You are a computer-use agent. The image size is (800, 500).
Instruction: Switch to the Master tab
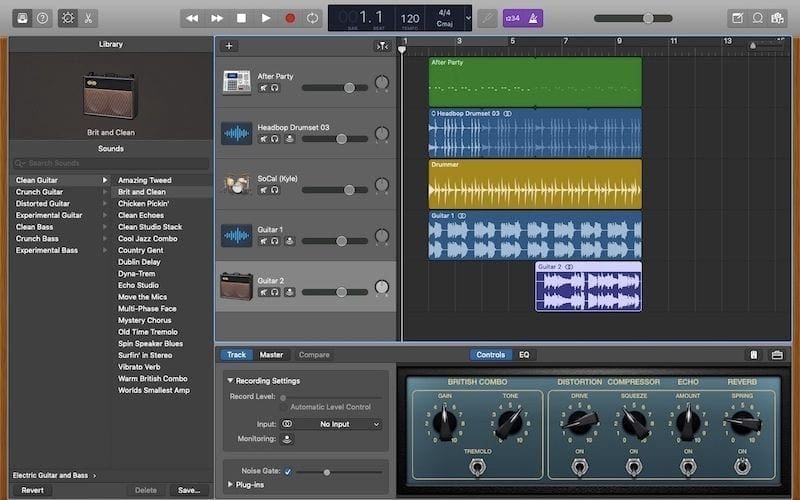[x=271, y=355]
